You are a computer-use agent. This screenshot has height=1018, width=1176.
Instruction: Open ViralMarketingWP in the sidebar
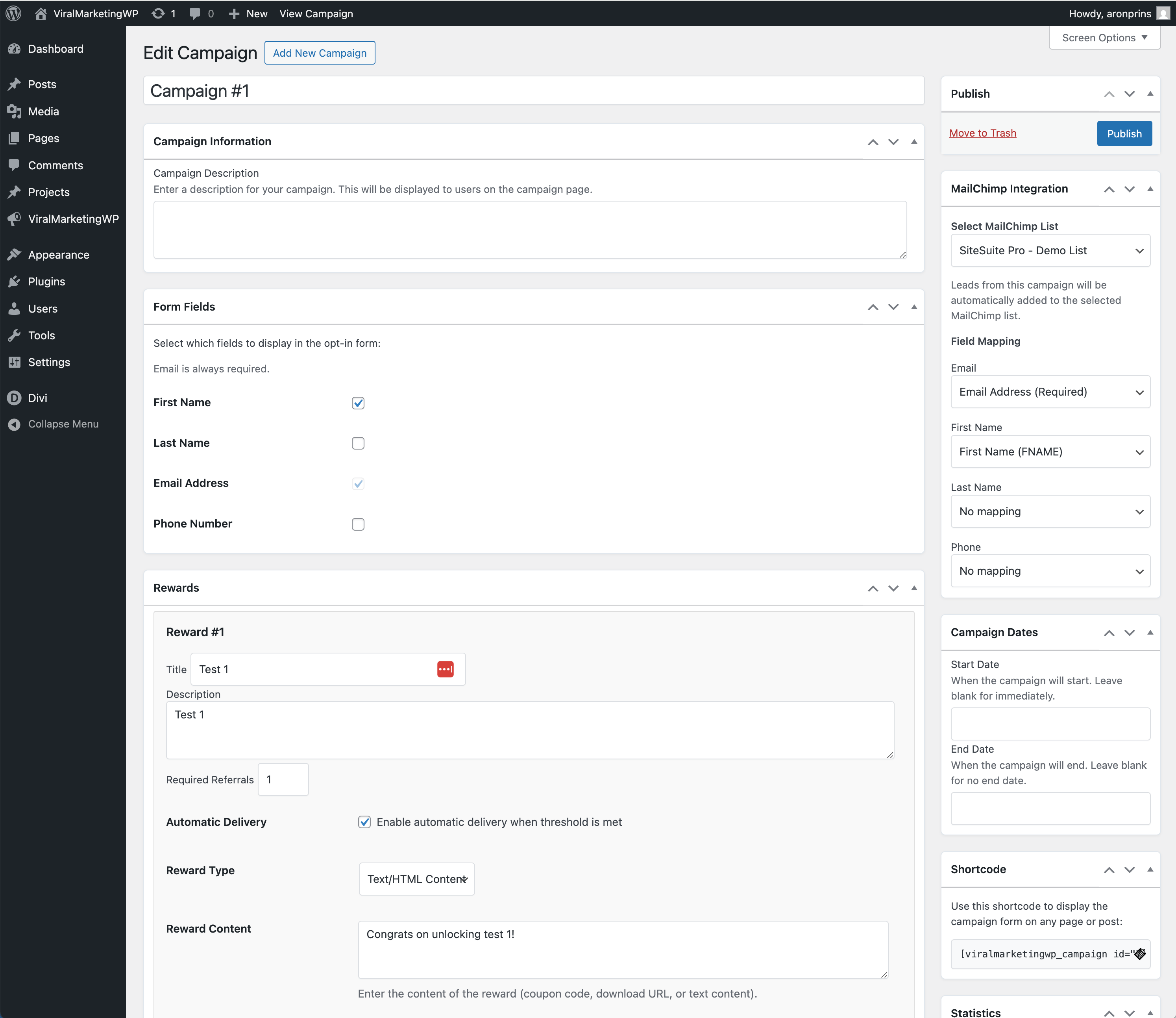point(73,219)
